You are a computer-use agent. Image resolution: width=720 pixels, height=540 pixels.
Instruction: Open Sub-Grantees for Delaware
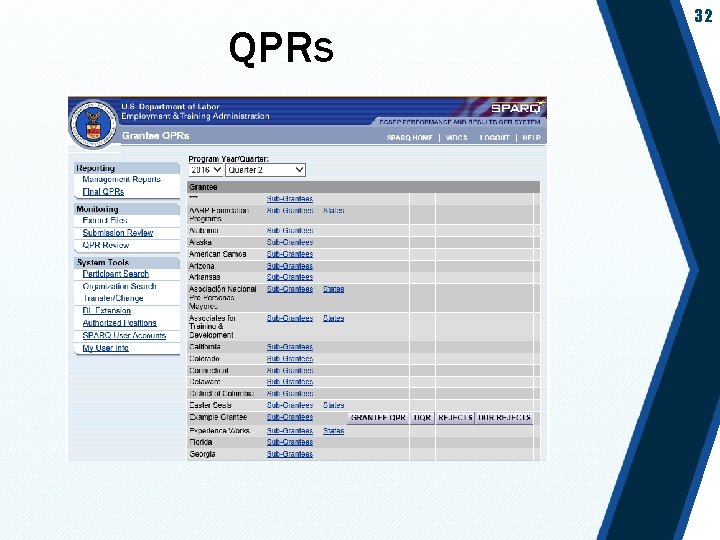point(290,382)
